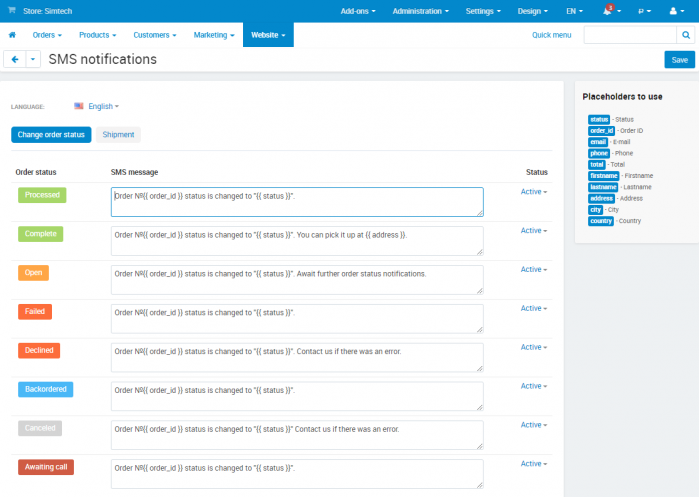The image size is (700, 497).
Task: Click the Save button
Action: [x=679, y=60]
